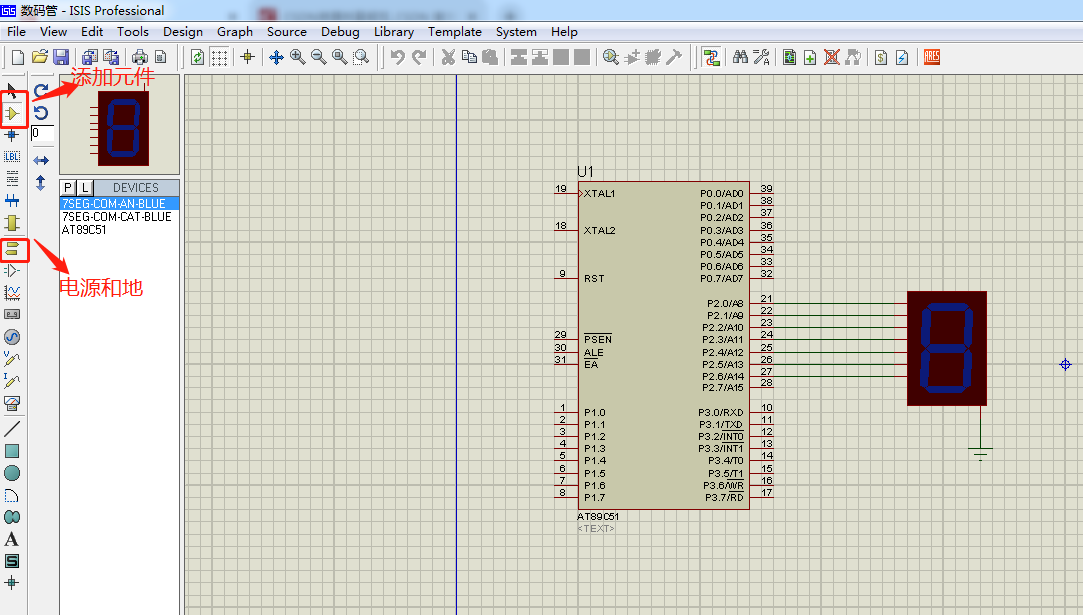The image size is (1083, 615).
Task: Select Graph mode
Action: 12,293
